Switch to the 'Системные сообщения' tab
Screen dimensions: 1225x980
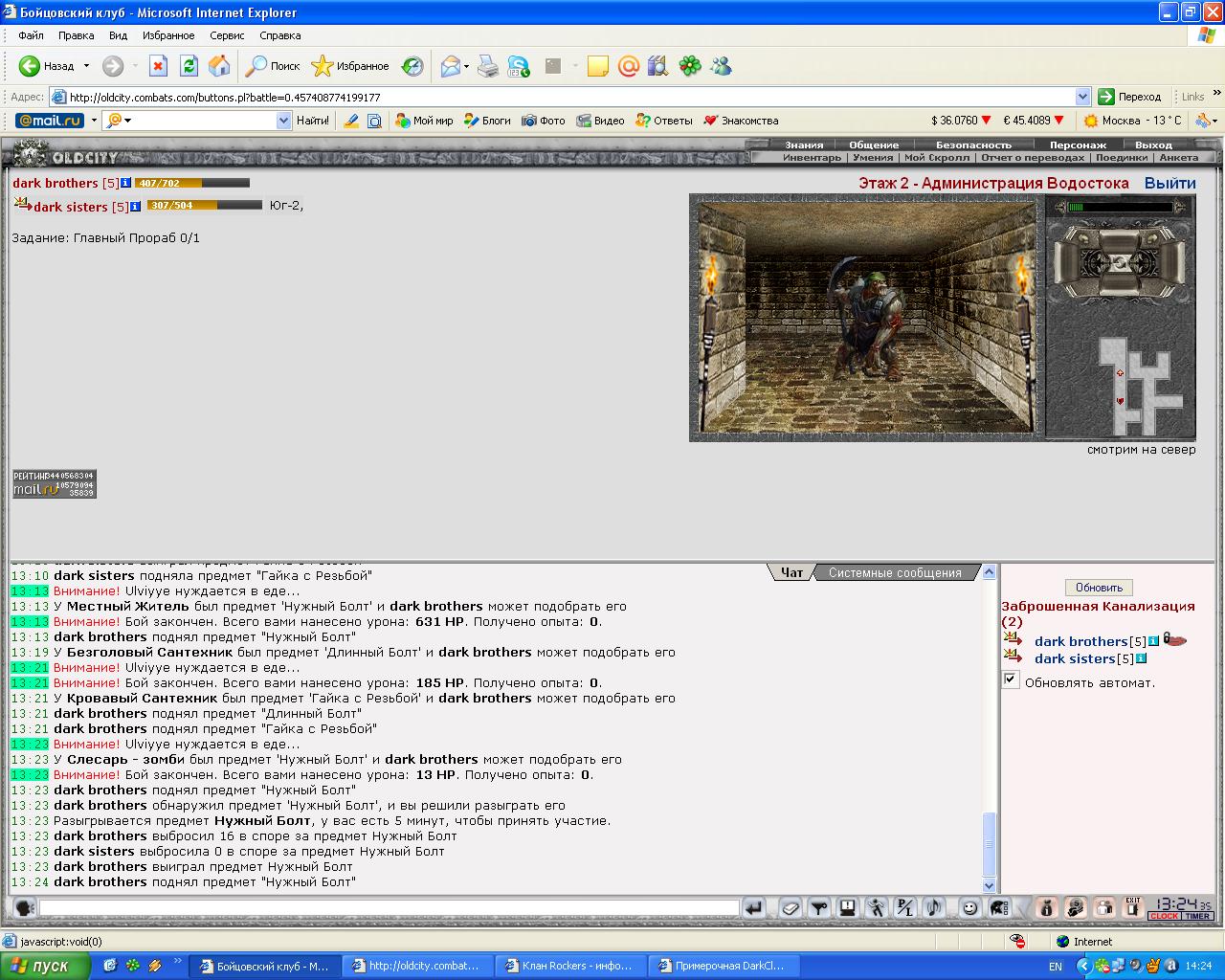pos(895,572)
